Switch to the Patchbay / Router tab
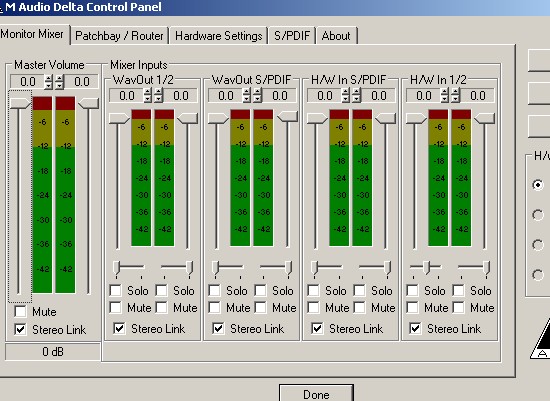The width and height of the screenshot is (550, 401). 119,36
